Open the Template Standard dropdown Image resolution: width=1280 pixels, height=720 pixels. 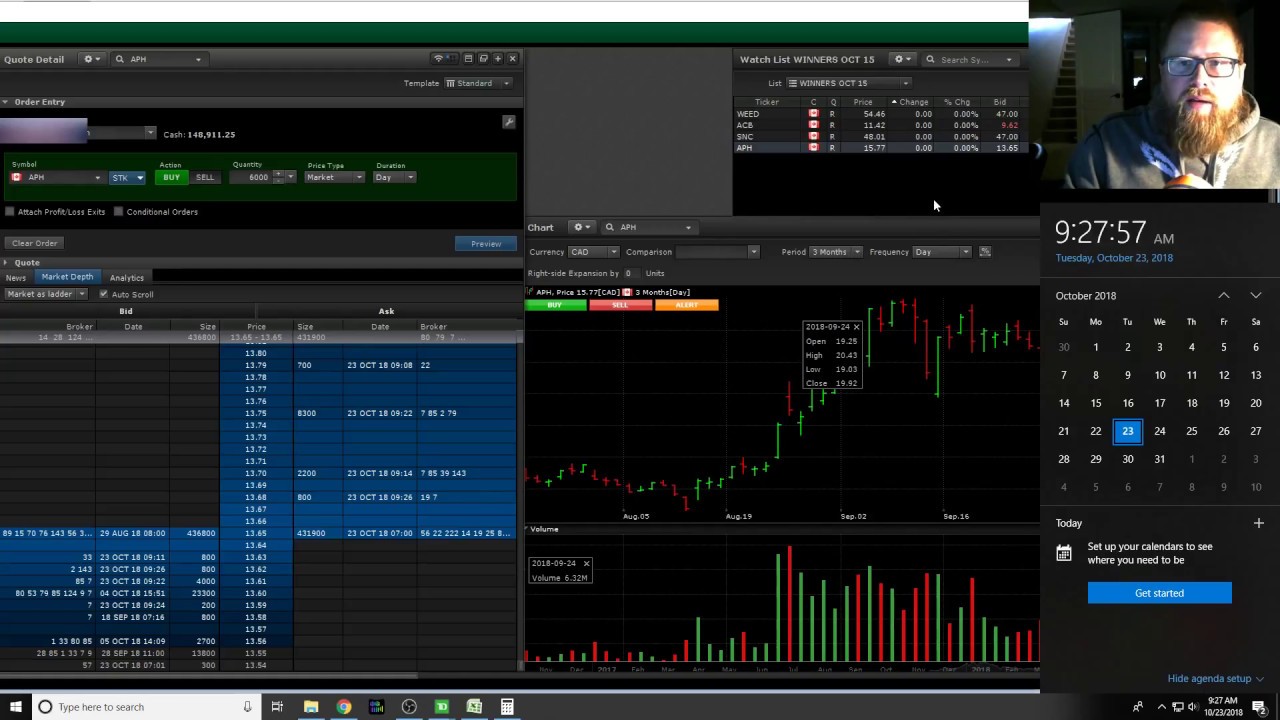pyautogui.click(x=478, y=83)
